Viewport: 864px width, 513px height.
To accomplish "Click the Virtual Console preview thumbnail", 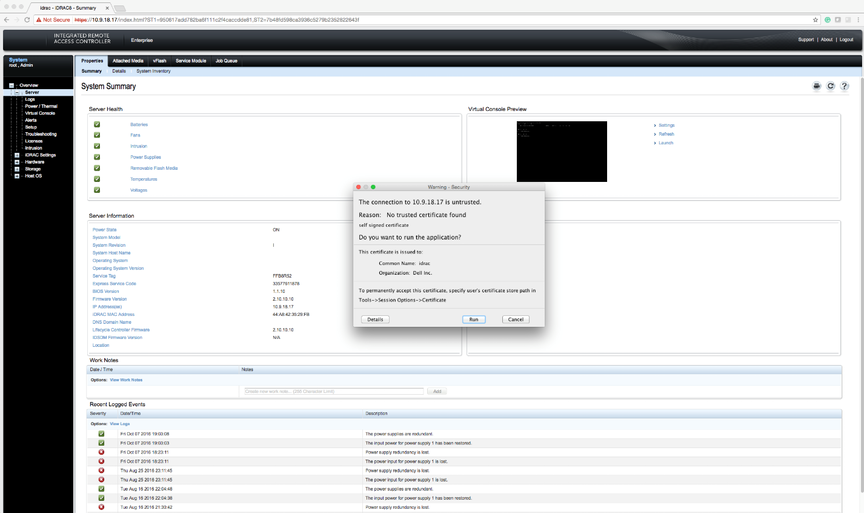I will tap(561, 151).
